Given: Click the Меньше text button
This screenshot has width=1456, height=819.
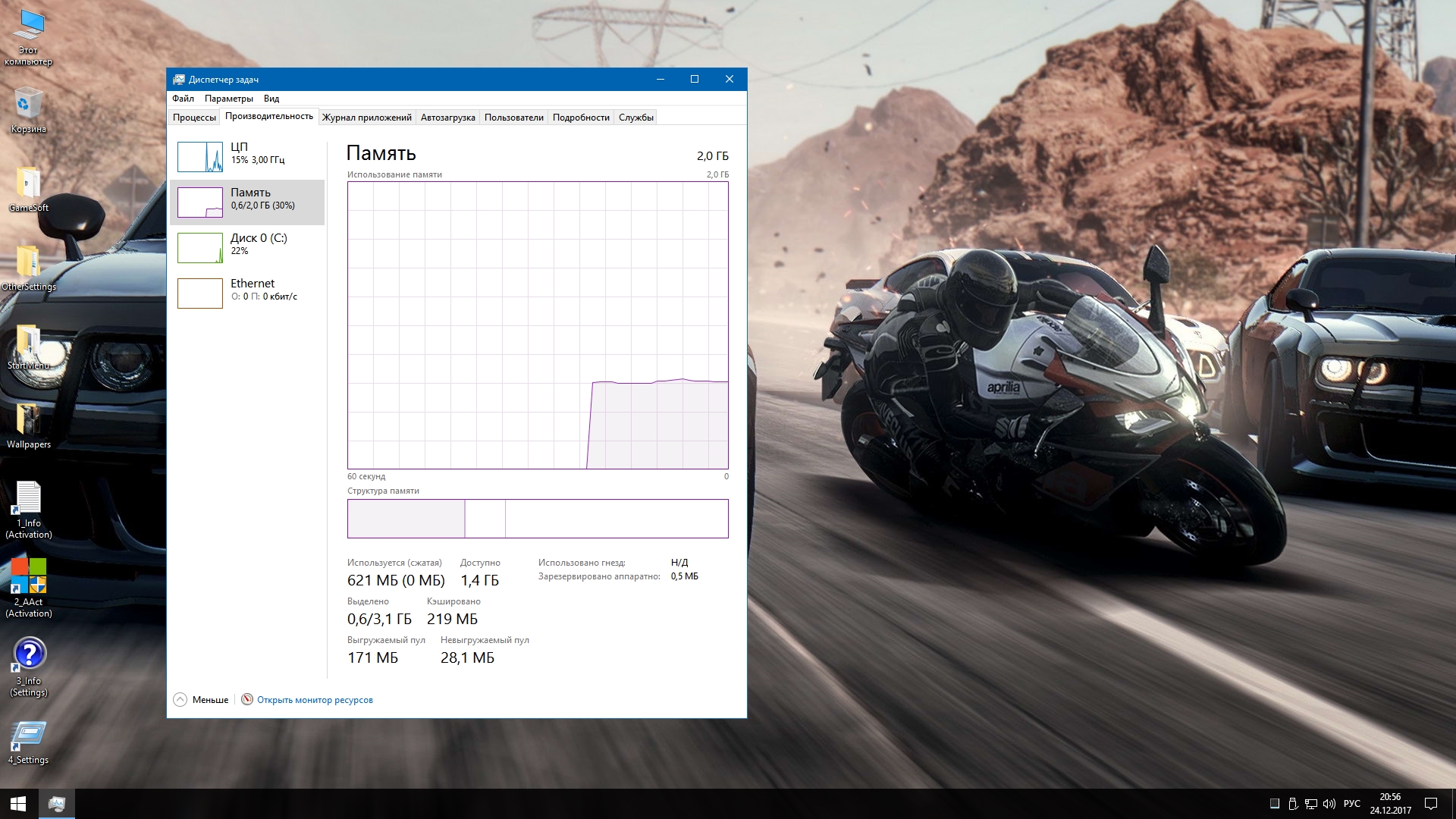Looking at the screenshot, I should click(210, 700).
